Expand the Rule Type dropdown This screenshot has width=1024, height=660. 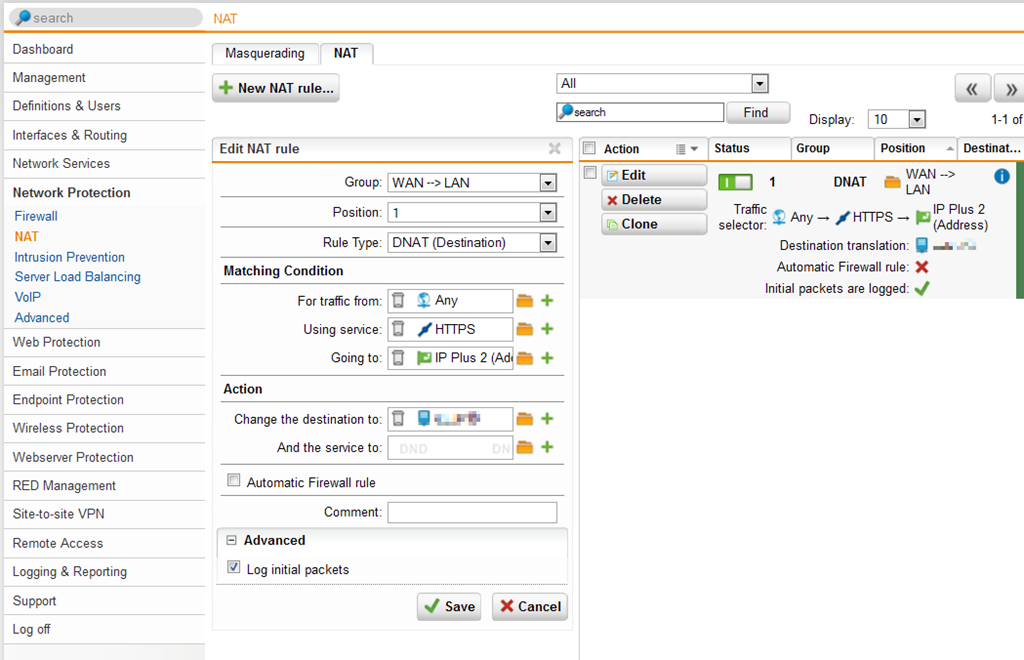point(547,242)
